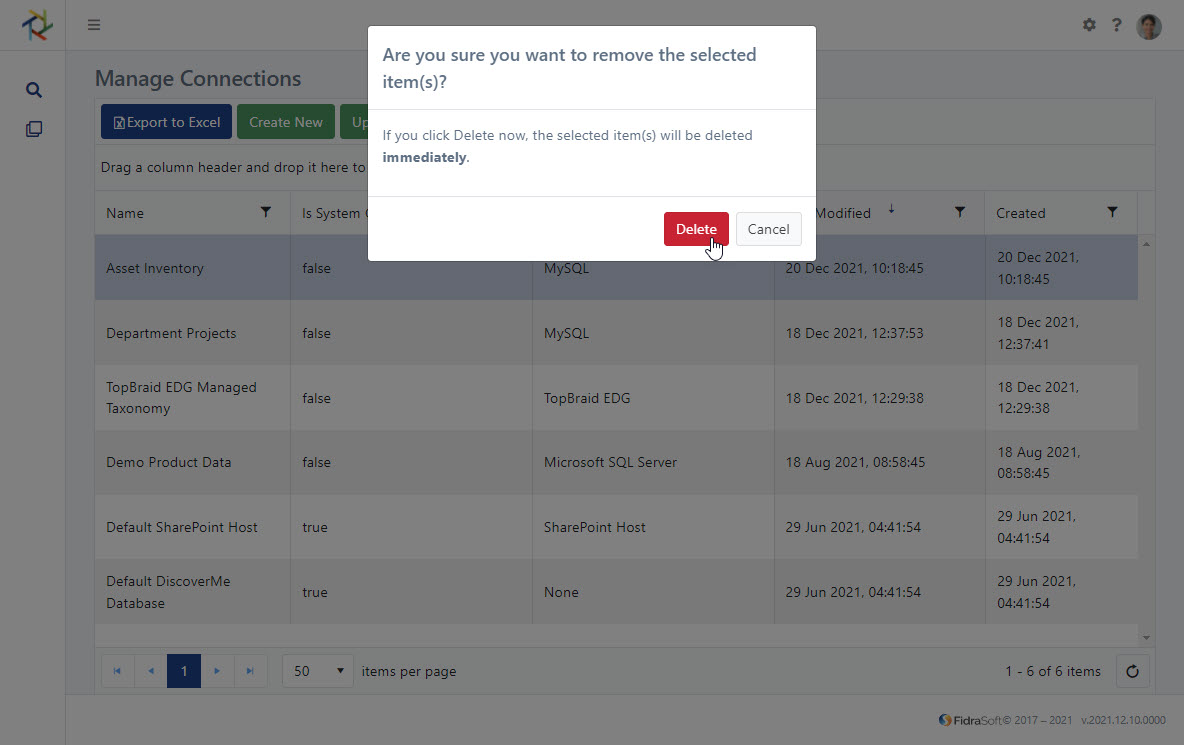Cancel the deletion dialog
The width and height of the screenshot is (1184, 745).
coord(768,228)
